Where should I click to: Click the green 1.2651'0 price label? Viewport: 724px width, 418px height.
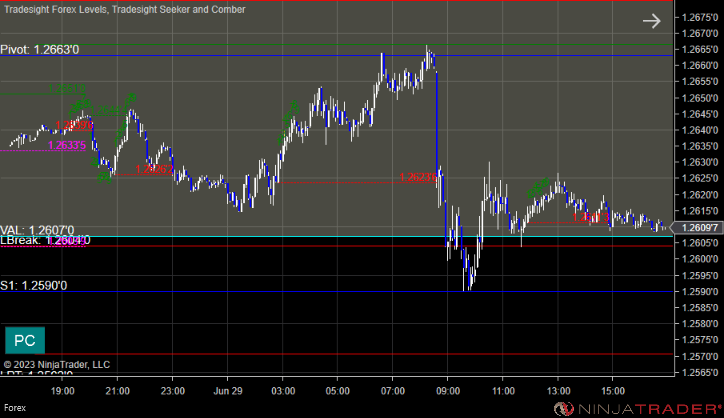66,88
